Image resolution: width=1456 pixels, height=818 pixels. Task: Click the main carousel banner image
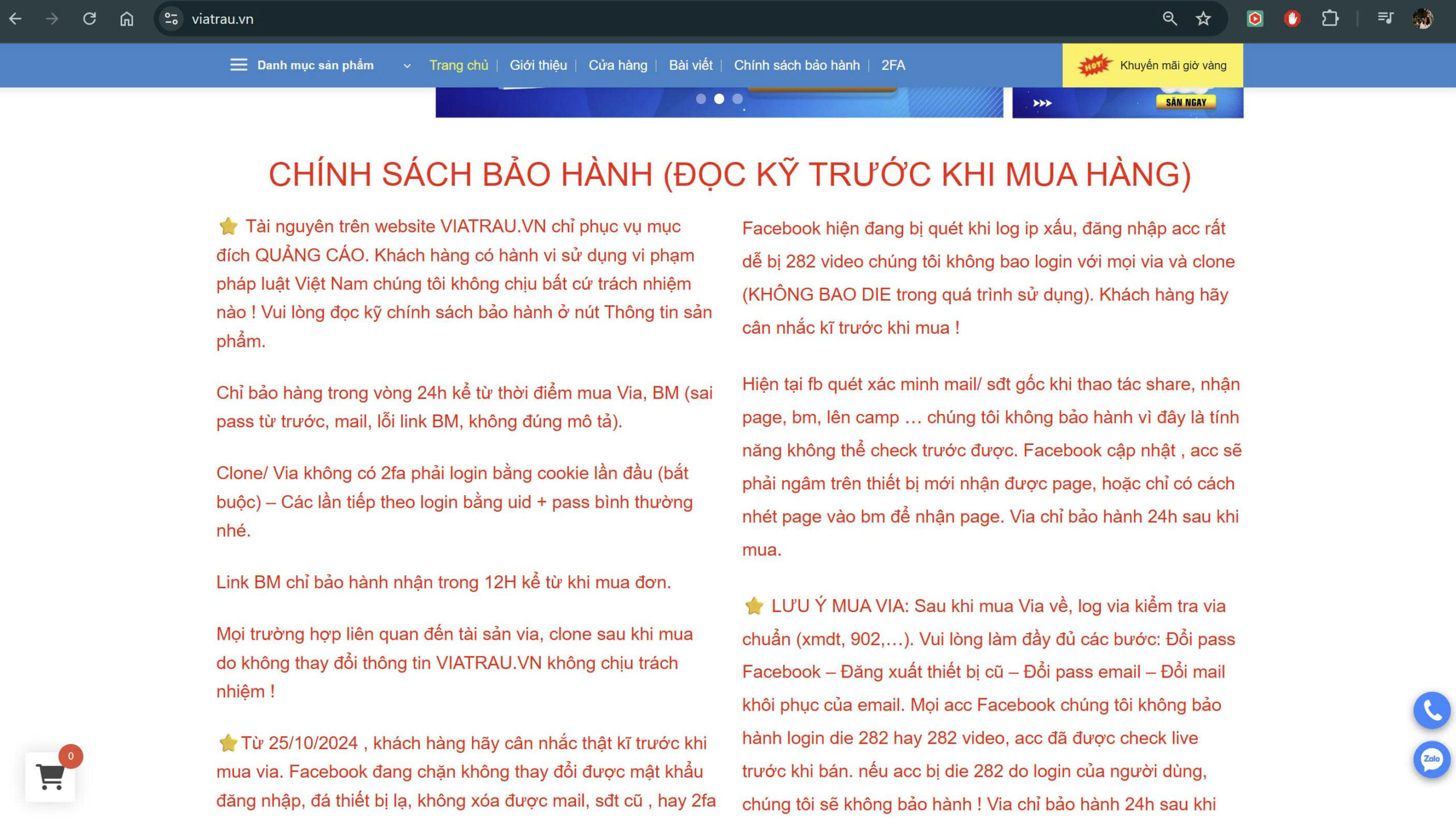[x=719, y=103]
